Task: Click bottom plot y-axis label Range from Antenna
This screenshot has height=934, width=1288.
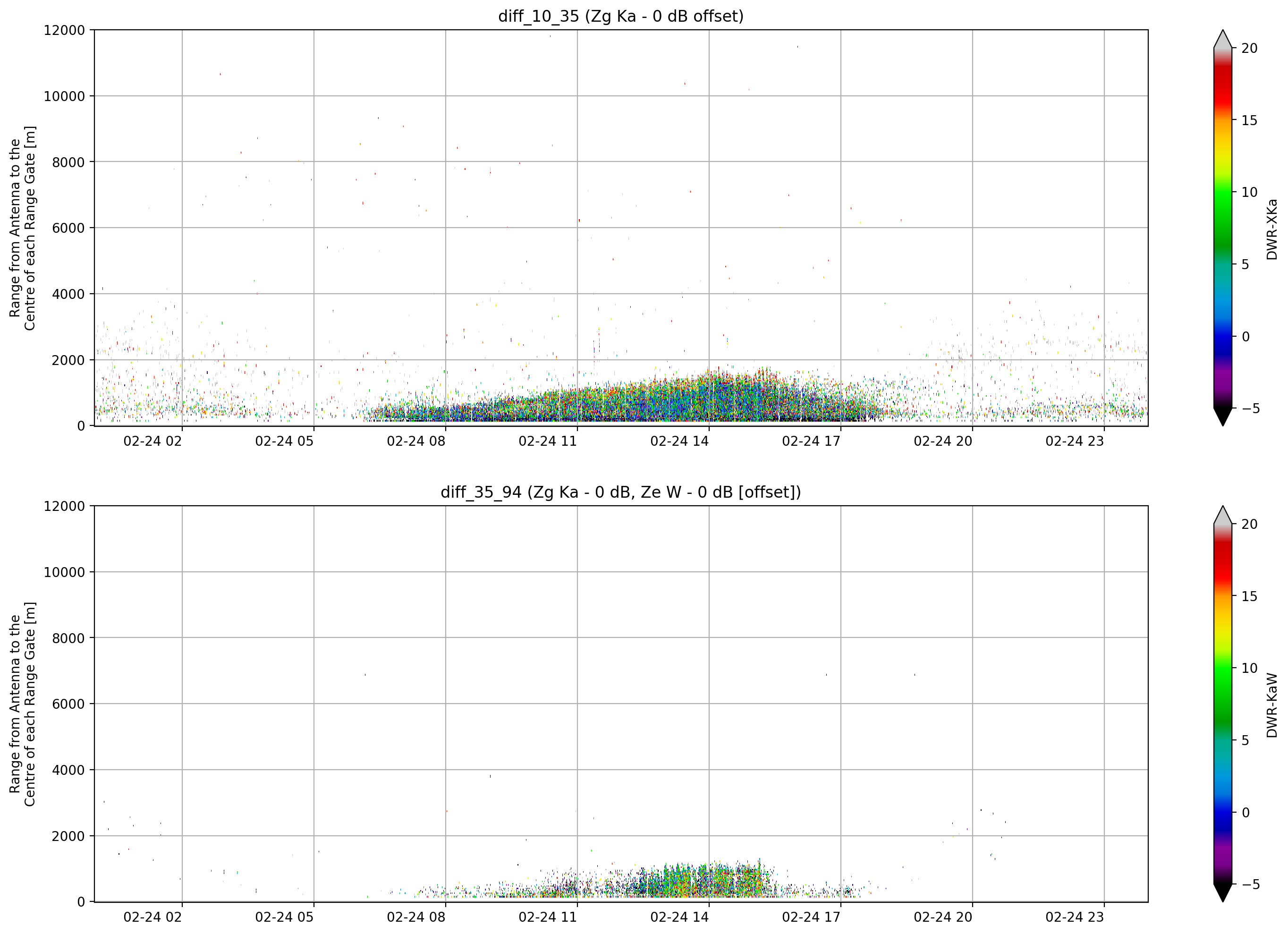Action: click(x=23, y=704)
